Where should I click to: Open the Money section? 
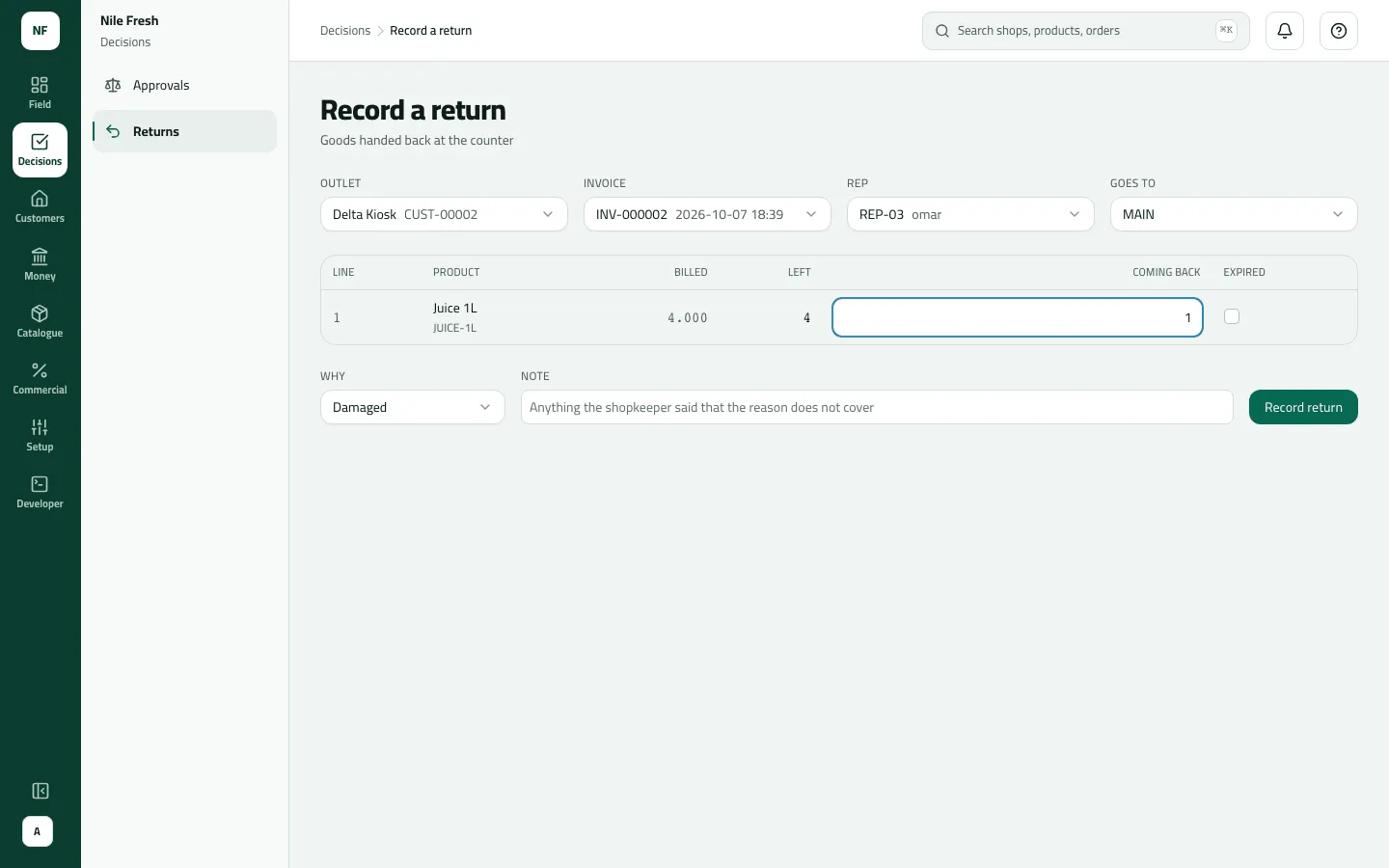pos(40,264)
